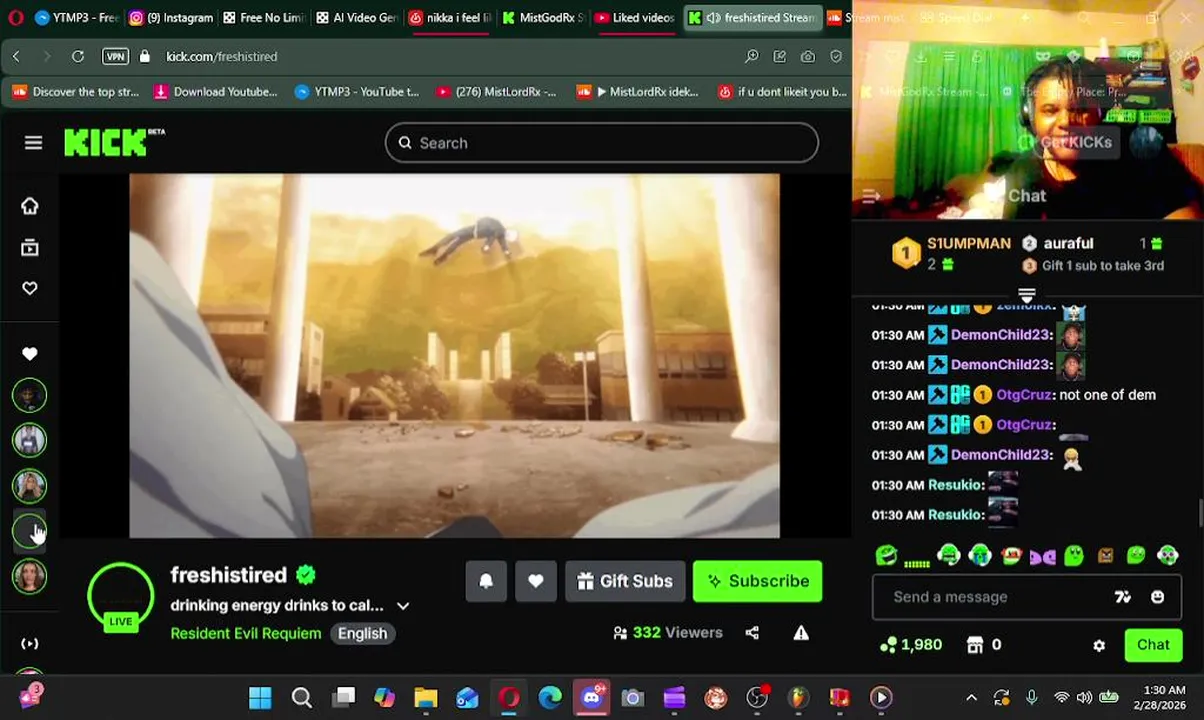Image resolution: width=1204 pixels, height=720 pixels.
Task: Switch to the MistGodRx tab
Action: click(542, 18)
